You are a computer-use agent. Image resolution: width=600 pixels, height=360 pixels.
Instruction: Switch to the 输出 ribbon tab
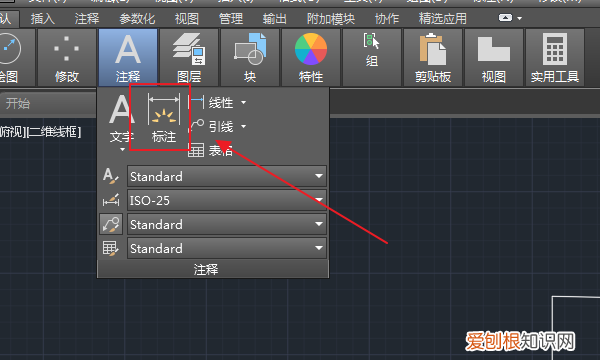click(x=274, y=18)
